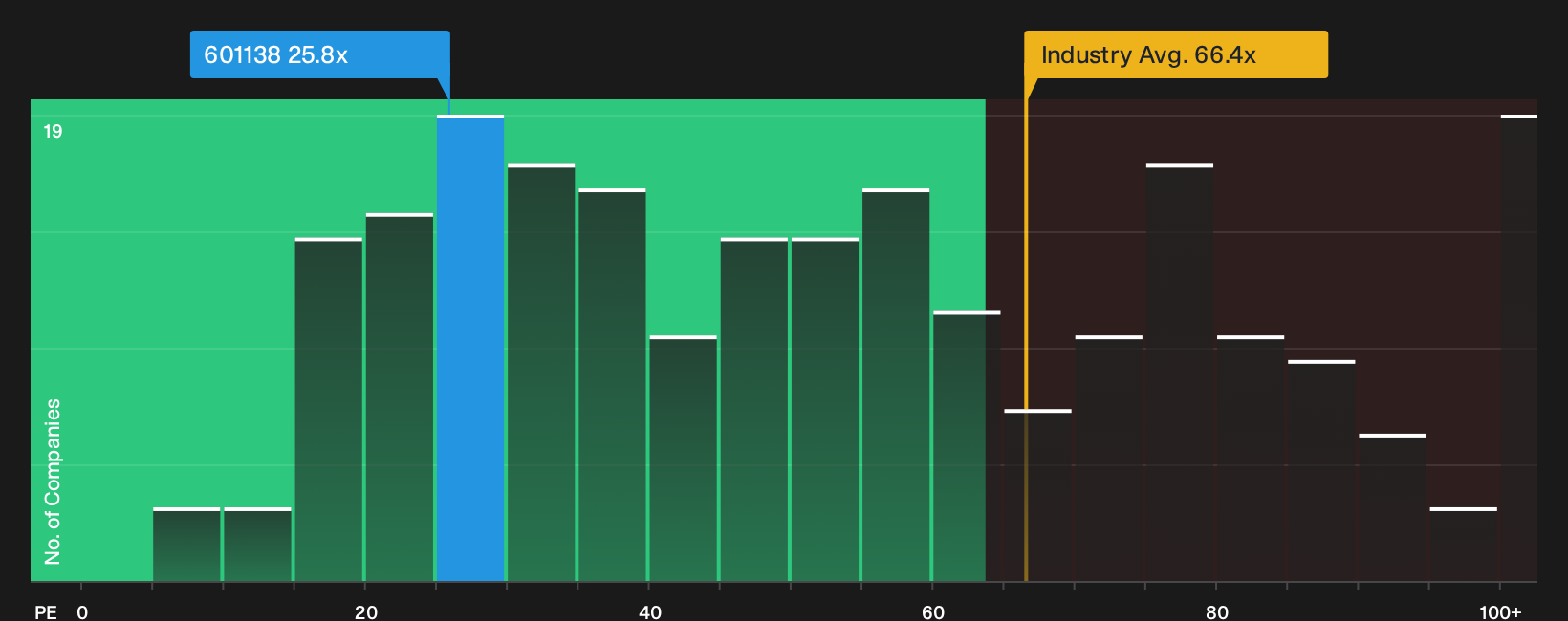The height and width of the screenshot is (621, 1568).
Task: Click the 100+ bar at far right
Action: (x=1518, y=348)
